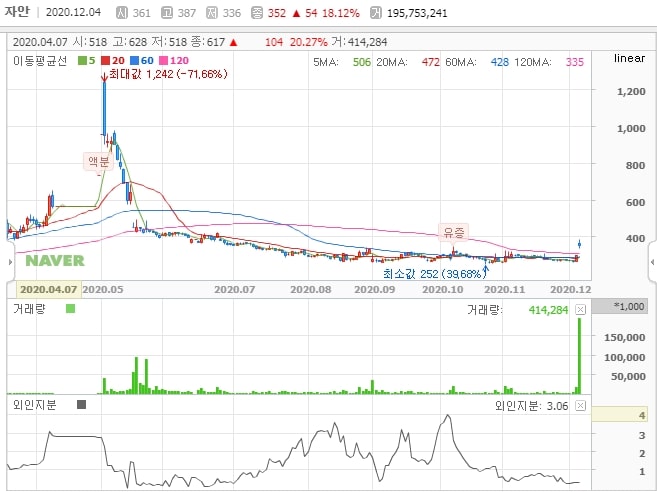The image size is (657, 492).
Task: Click the red 20-day moving average swatch
Action: [x=105, y=61]
